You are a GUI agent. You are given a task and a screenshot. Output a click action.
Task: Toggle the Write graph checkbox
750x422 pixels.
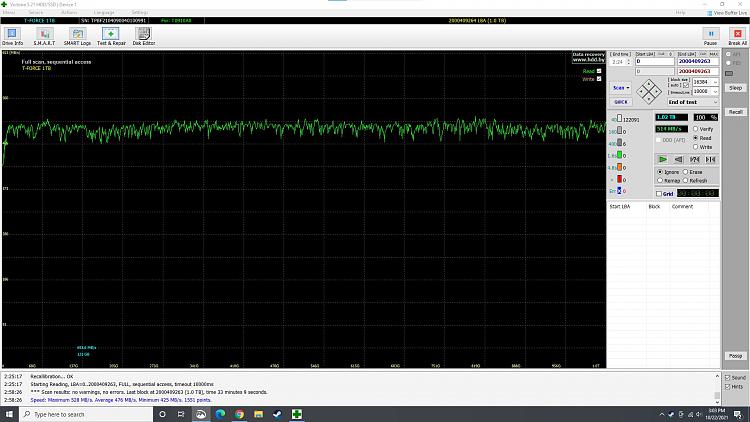[599, 79]
